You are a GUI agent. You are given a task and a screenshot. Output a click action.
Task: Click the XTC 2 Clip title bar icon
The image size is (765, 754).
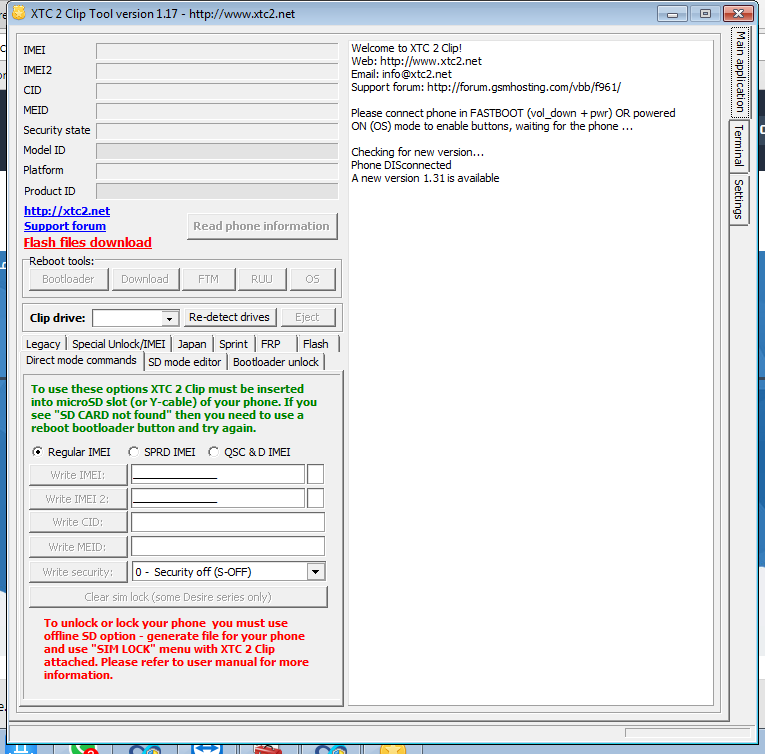pos(19,13)
